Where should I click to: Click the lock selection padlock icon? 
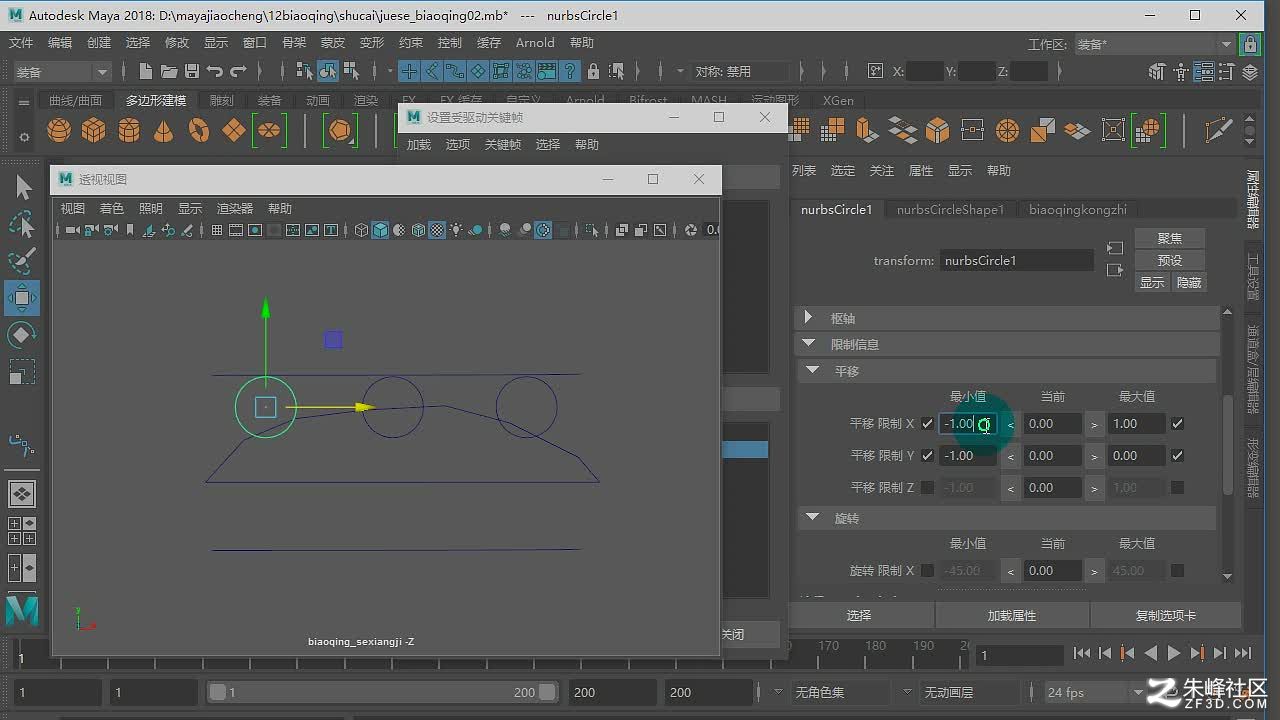click(594, 71)
